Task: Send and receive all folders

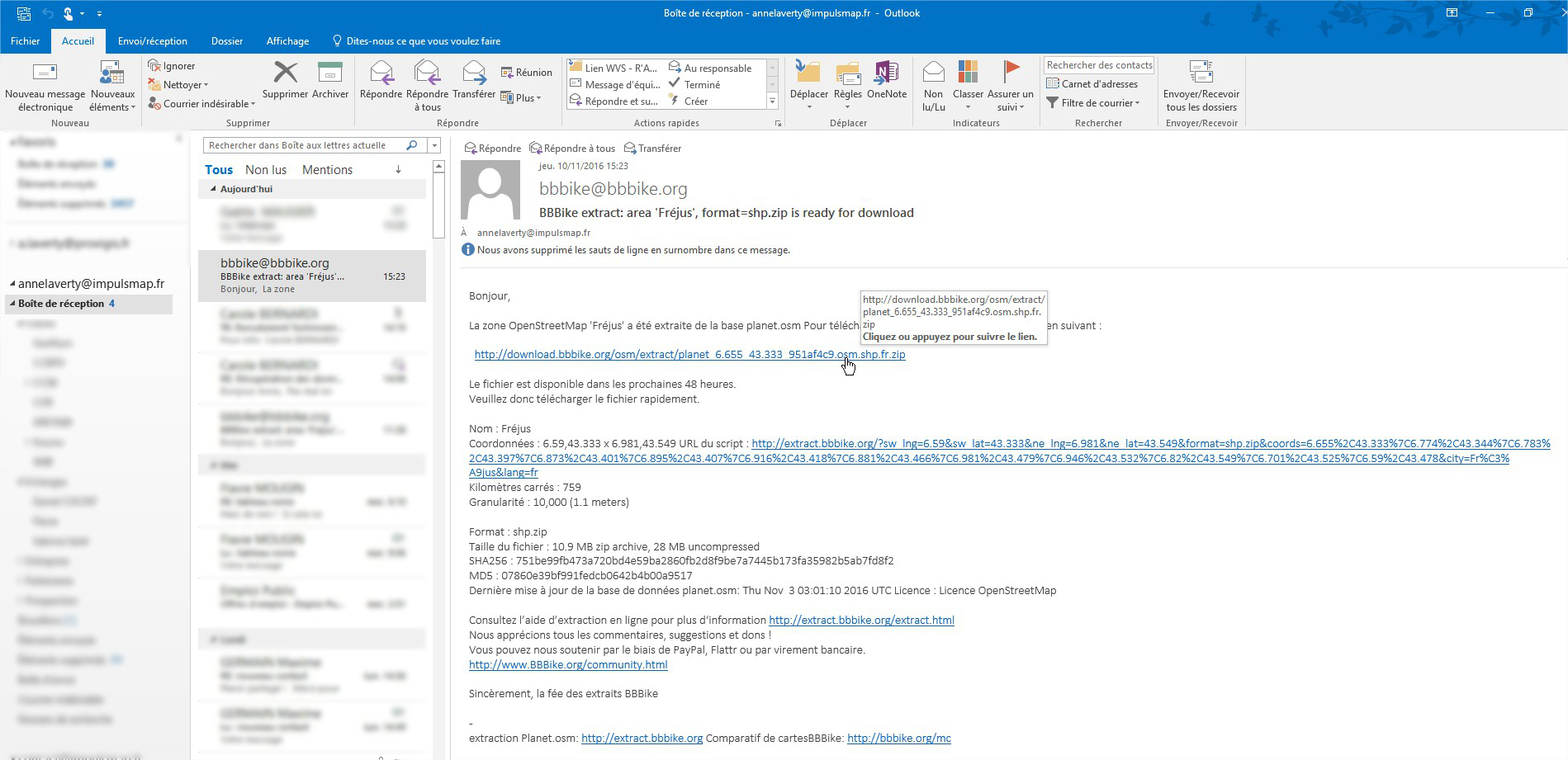Action: [x=1201, y=86]
